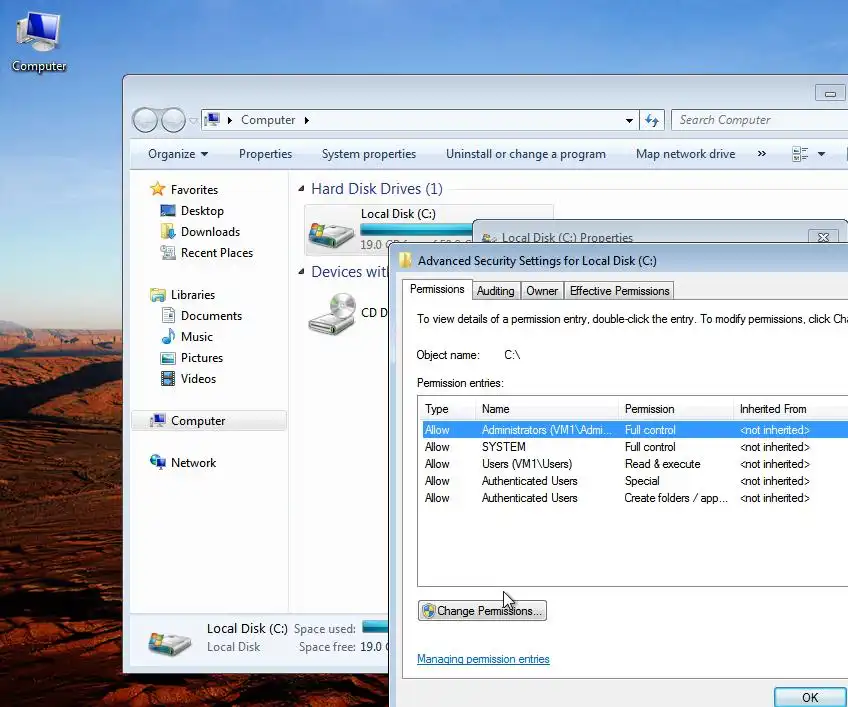
Task: Click the Recent Places icon
Action: point(168,253)
